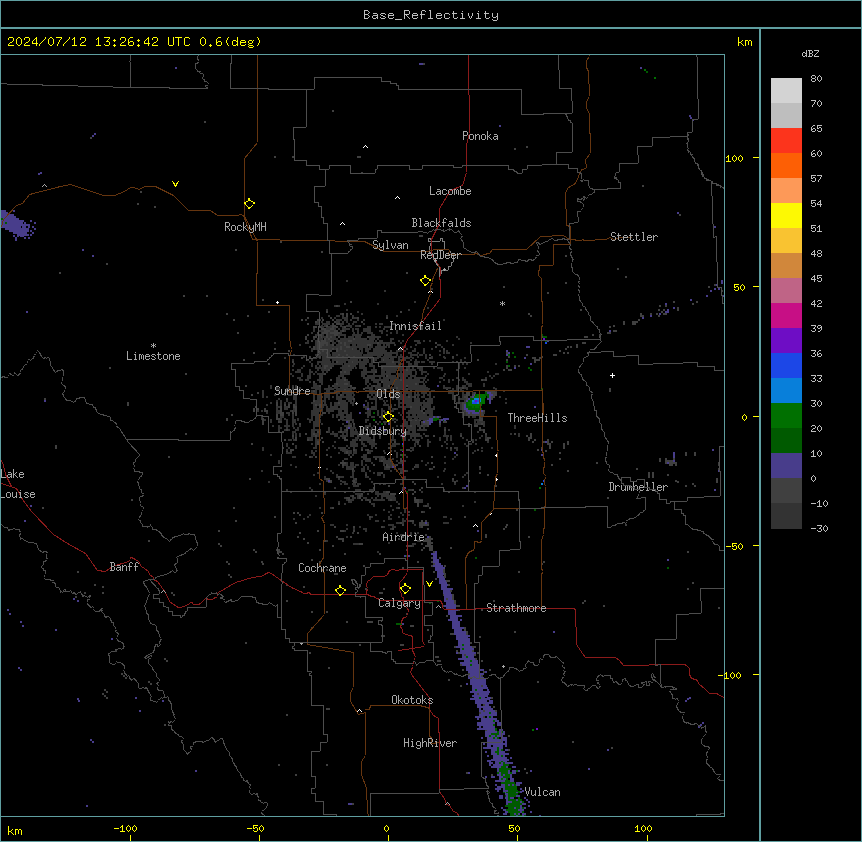Select the blue 36-33 dBZ legend swatch
862x842 pixels.
coord(786,365)
